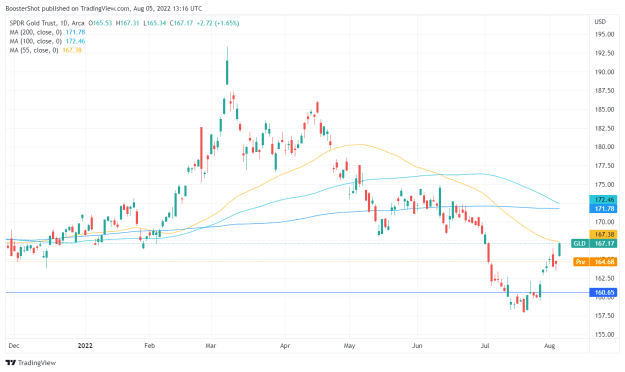Click the USD currency label on price axis
Image resolution: width=625 pixels, height=372 pixels.
600,22
